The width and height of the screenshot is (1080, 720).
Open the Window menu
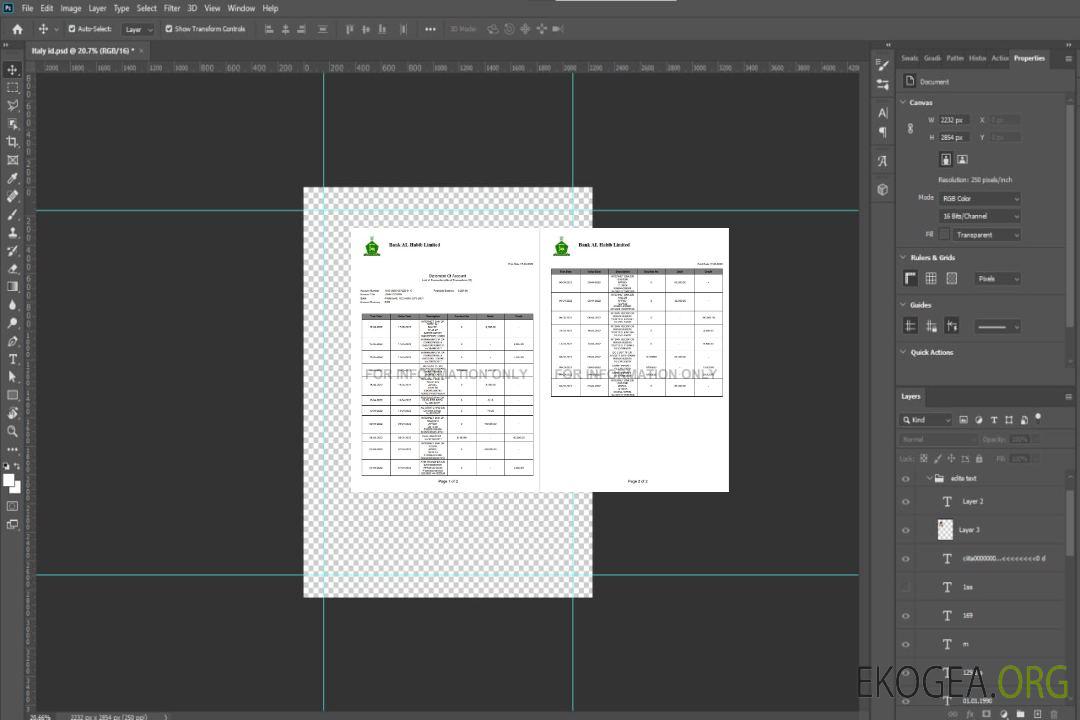pos(241,8)
